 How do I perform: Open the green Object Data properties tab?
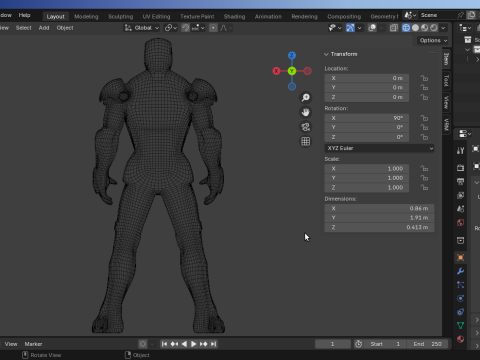460,326
